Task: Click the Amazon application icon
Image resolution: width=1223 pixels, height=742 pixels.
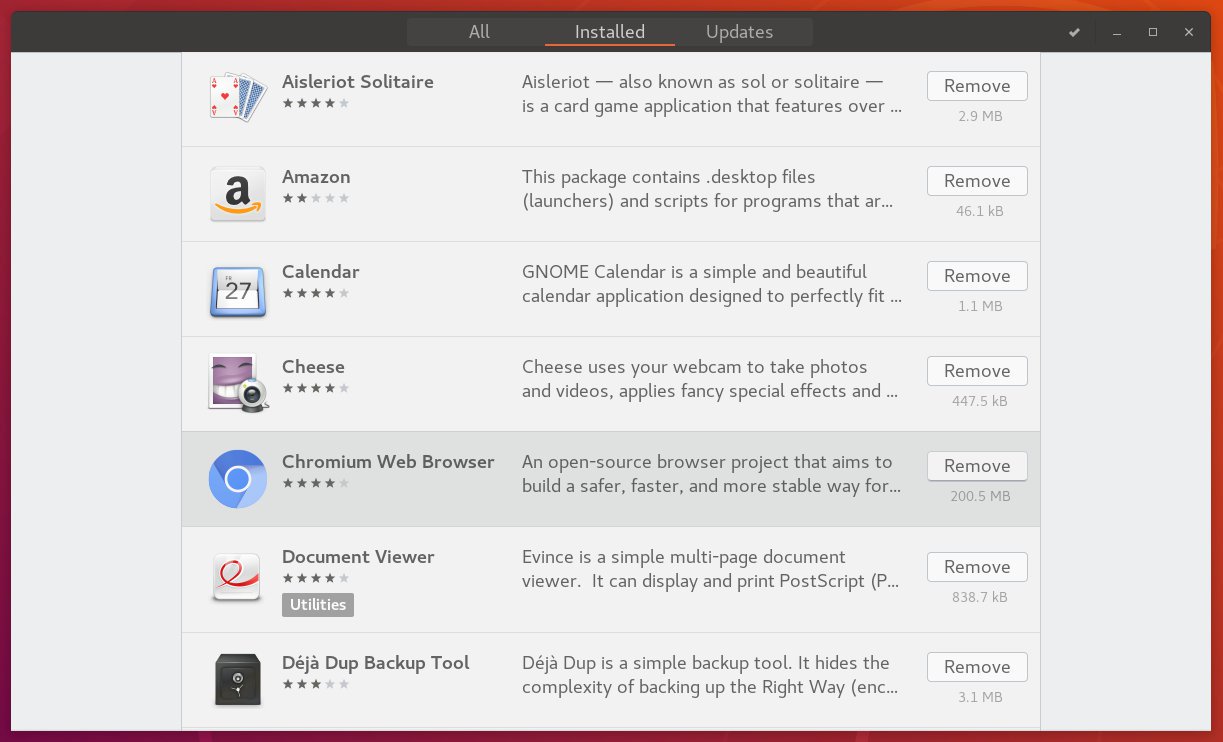Action: pyautogui.click(x=237, y=194)
